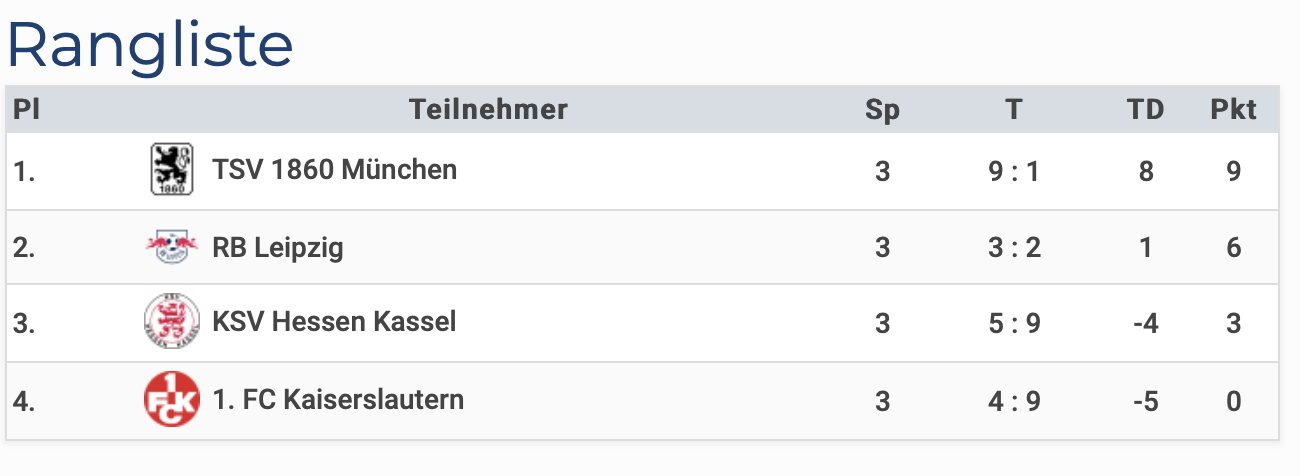Click the 1. FC Kaiserslautern logo
This screenshot has width=1300, height=476.
click(x=171, y=399)
